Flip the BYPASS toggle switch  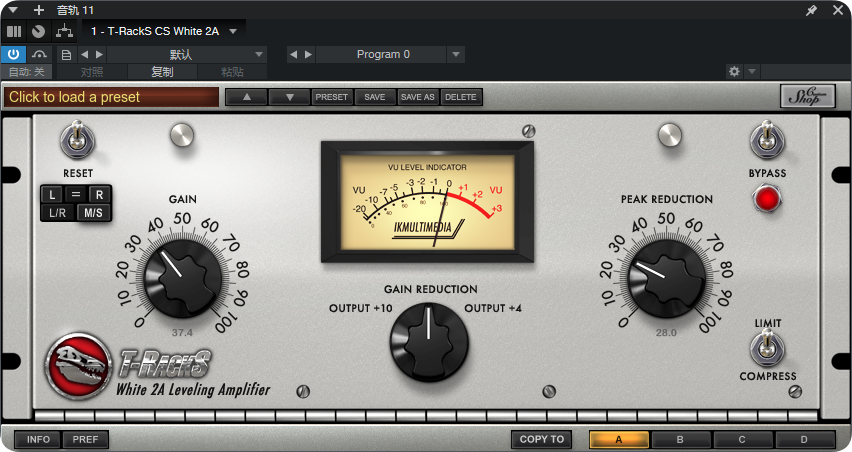pyautogui.click(x=767, y=140)
